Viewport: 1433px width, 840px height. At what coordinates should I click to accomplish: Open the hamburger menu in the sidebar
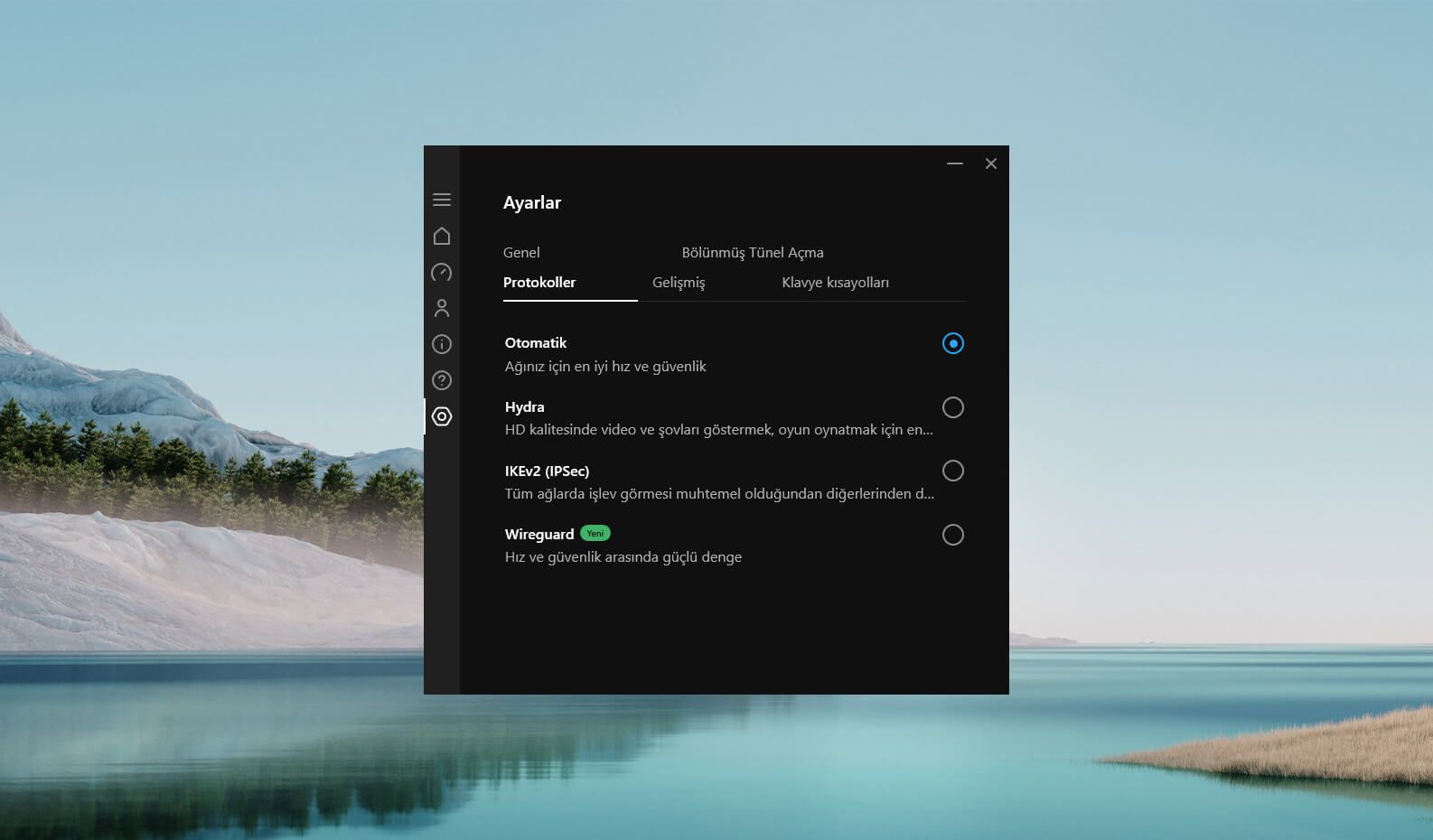442,200
